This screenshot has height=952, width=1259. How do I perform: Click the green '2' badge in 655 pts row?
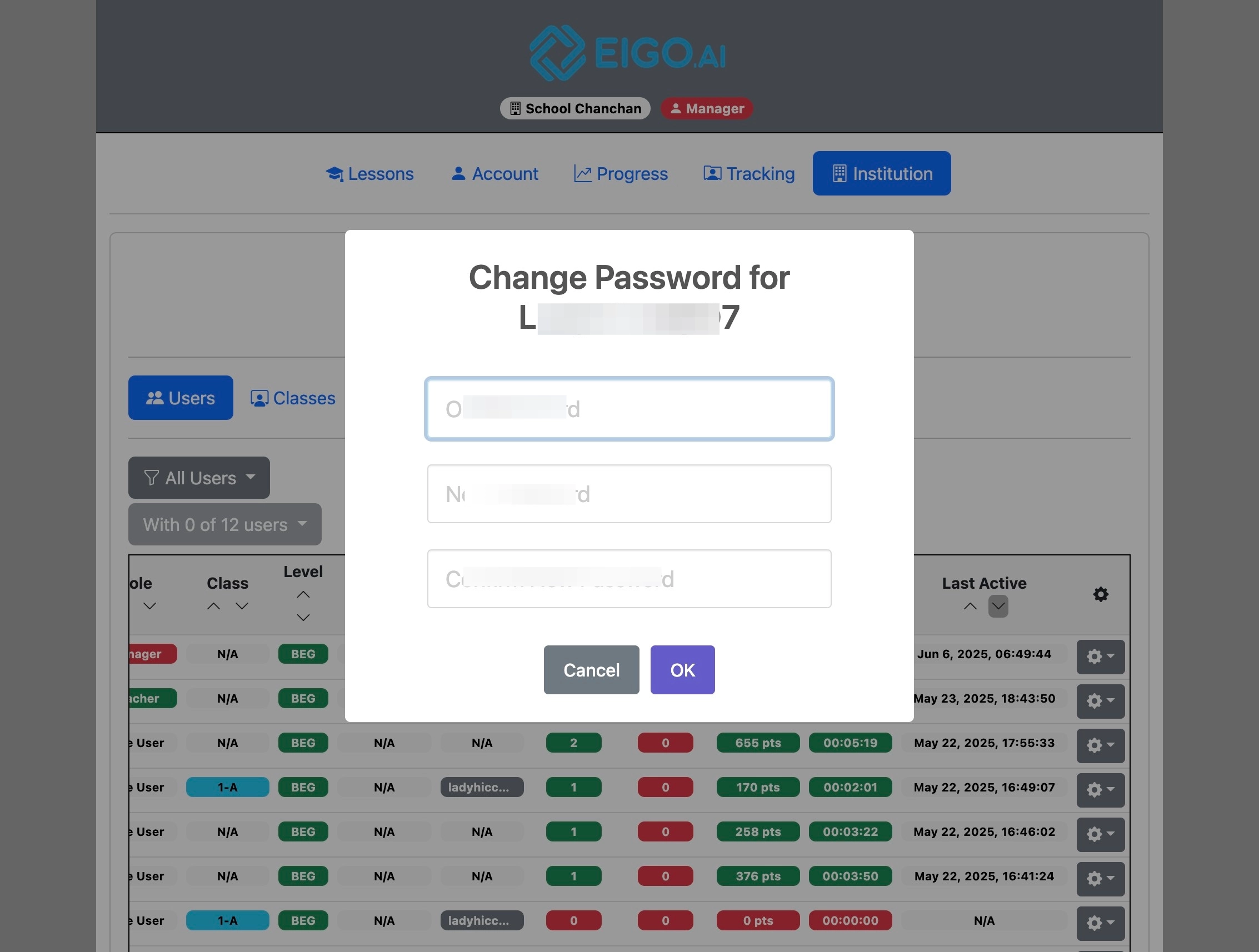574,743
